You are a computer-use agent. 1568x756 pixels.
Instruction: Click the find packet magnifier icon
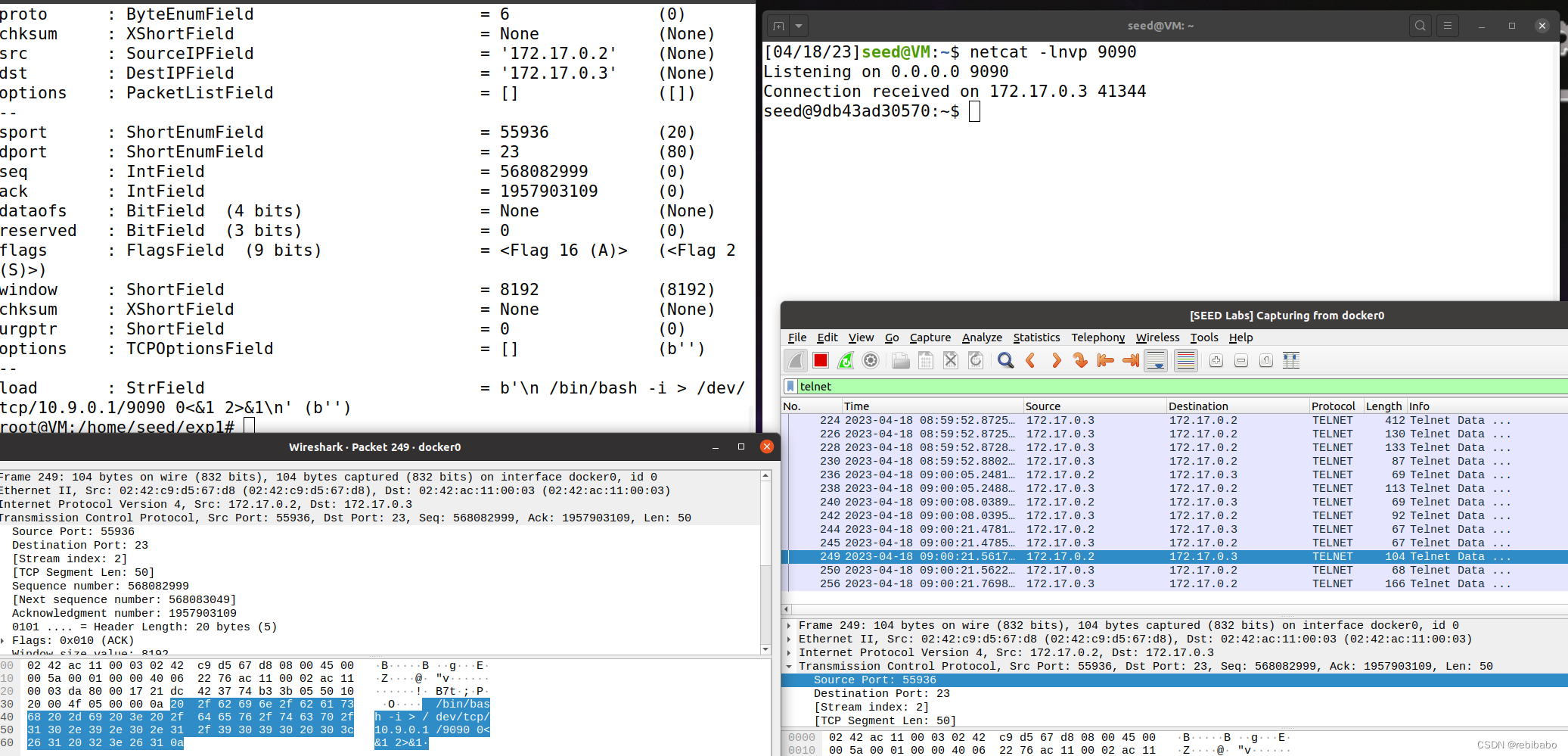tap(1005, 361)
